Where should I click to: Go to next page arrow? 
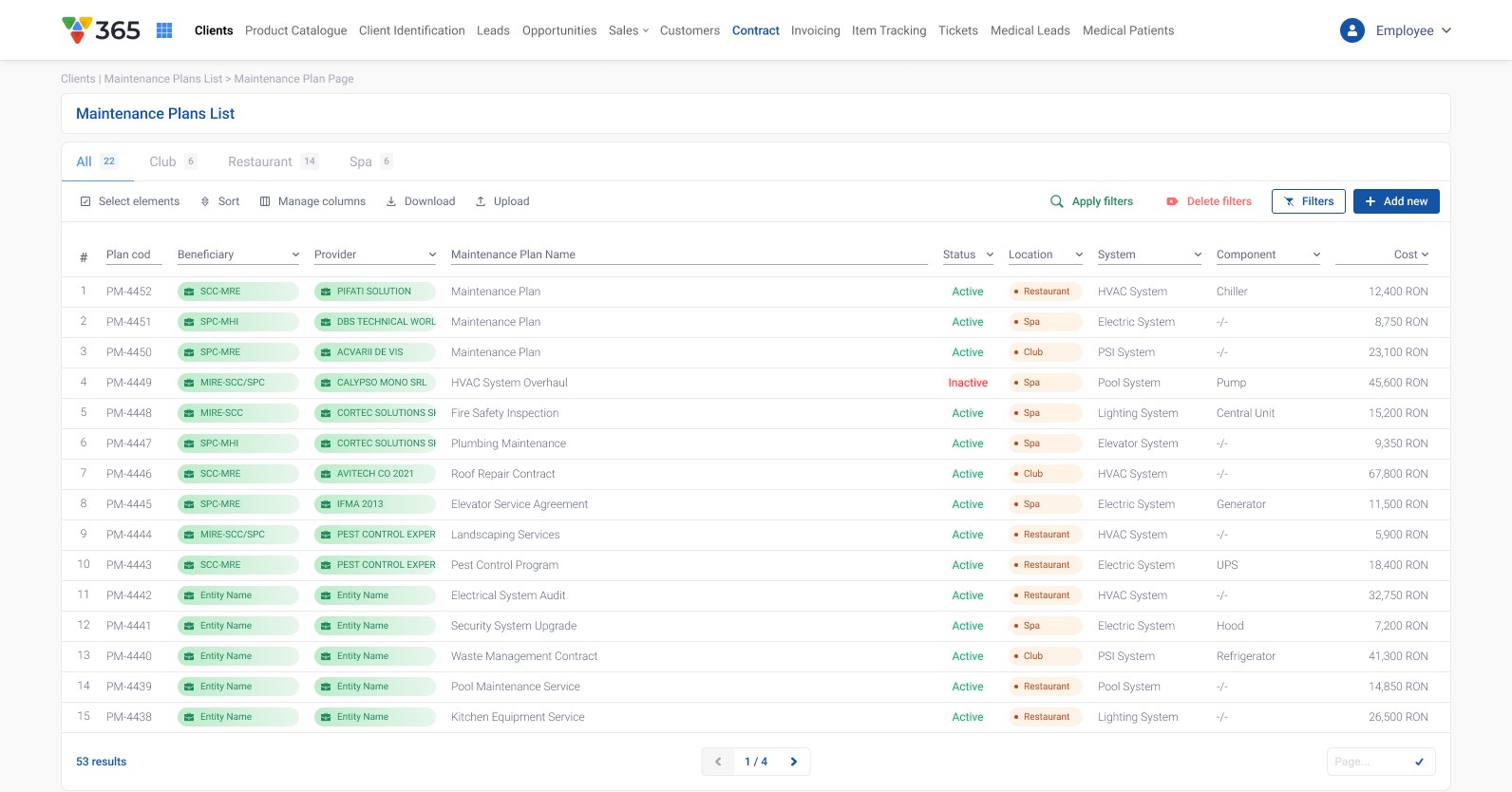click(794, 762)
